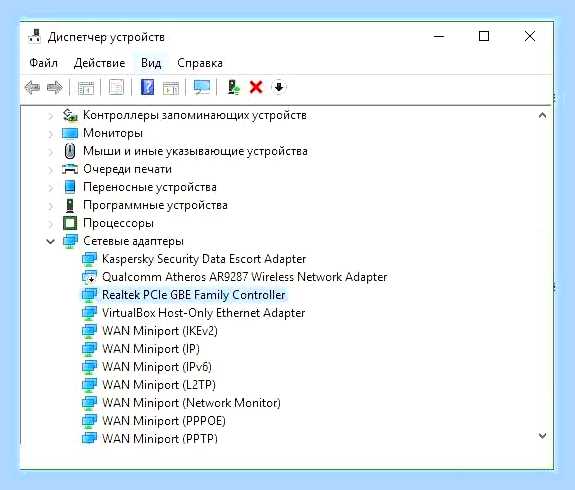Image resolution: width=575 pixels, height=490 pixels.
Task: Click the Переносные устройства icon
Action: (x=70, y=187)
